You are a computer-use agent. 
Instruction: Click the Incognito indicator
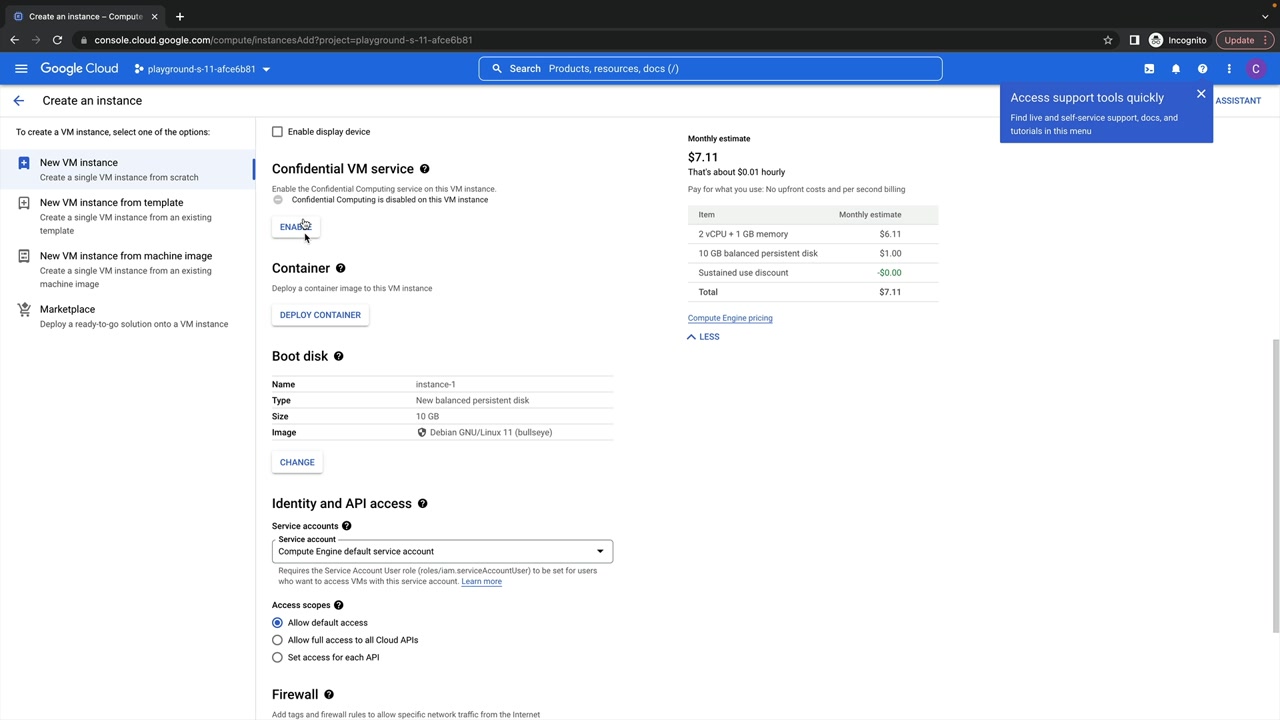tap(1178, 40)
